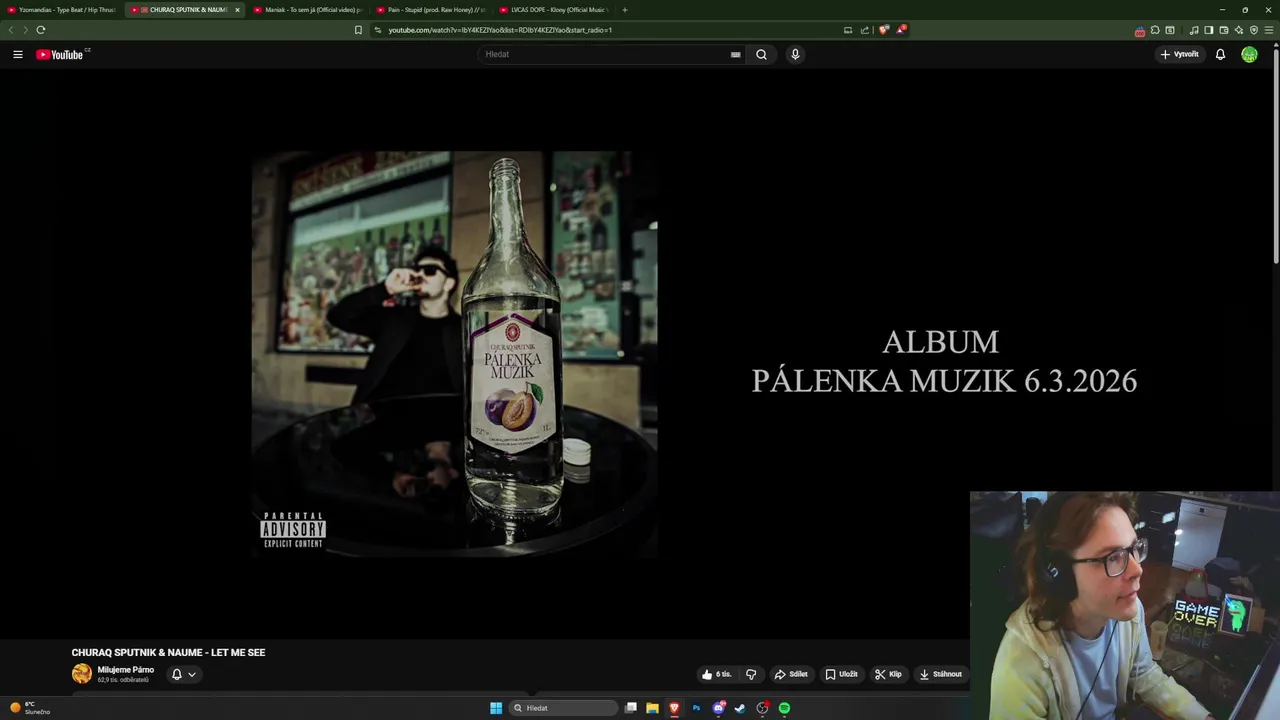Switch to the Maniak - To sem já tab
The width and height of the screenshot is (1280, 720).
point(307,10)
